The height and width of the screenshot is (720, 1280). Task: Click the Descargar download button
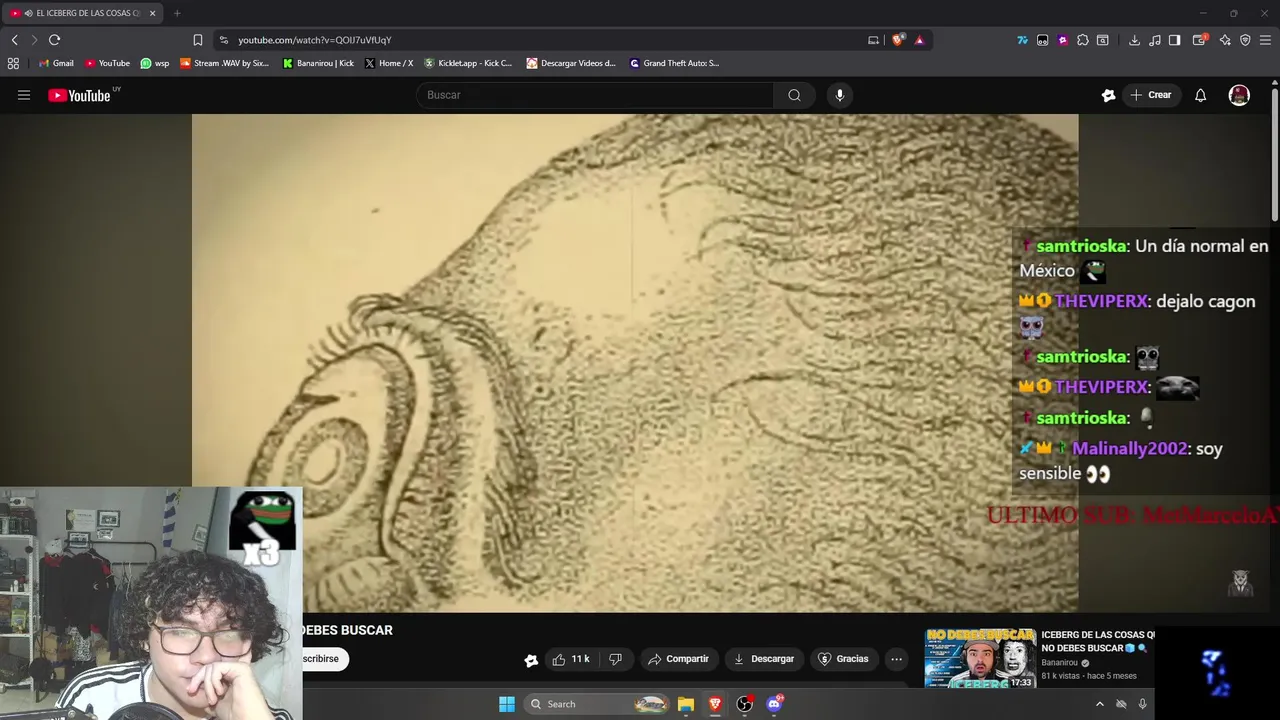[763, 659]
